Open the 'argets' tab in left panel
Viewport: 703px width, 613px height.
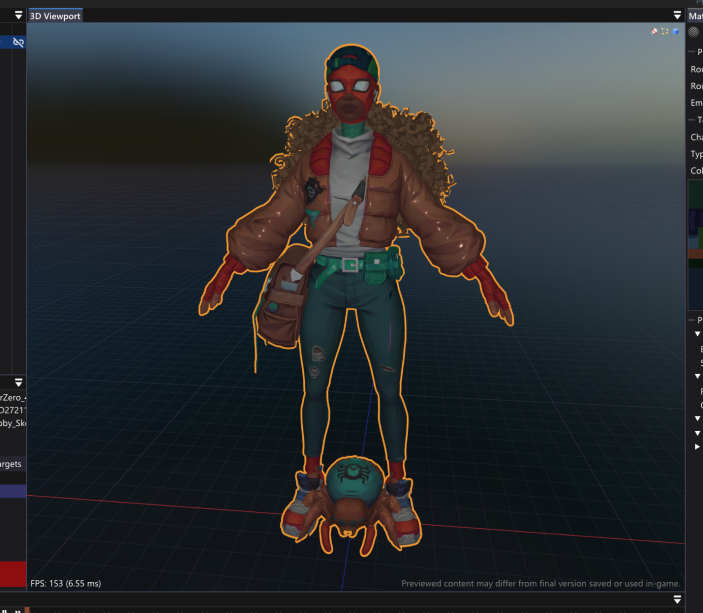pyautogui.click(x=11, y=464)
